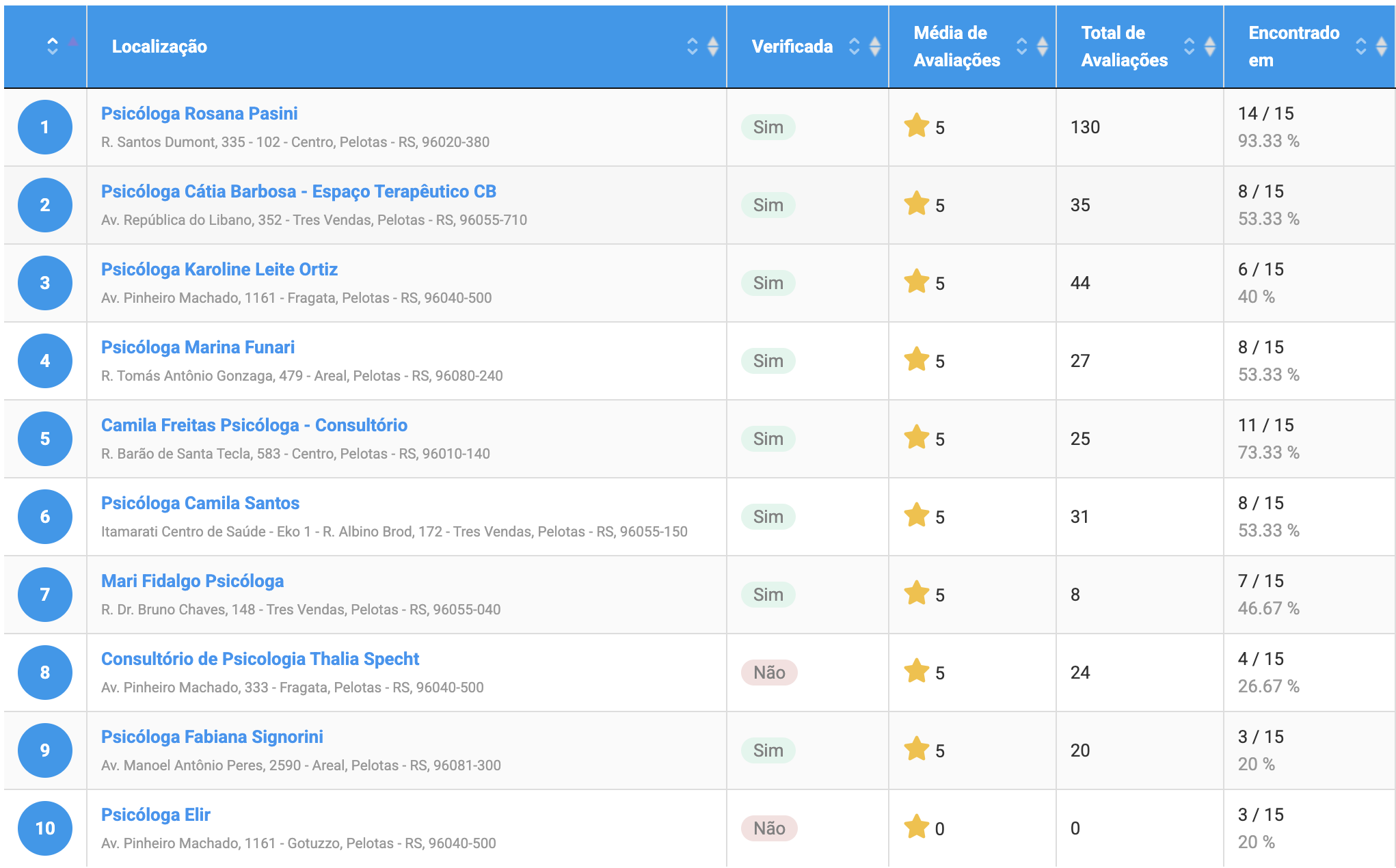
Task: Open Mari Fidalgo Psicóloga link
Action: (x=193, y=581)
